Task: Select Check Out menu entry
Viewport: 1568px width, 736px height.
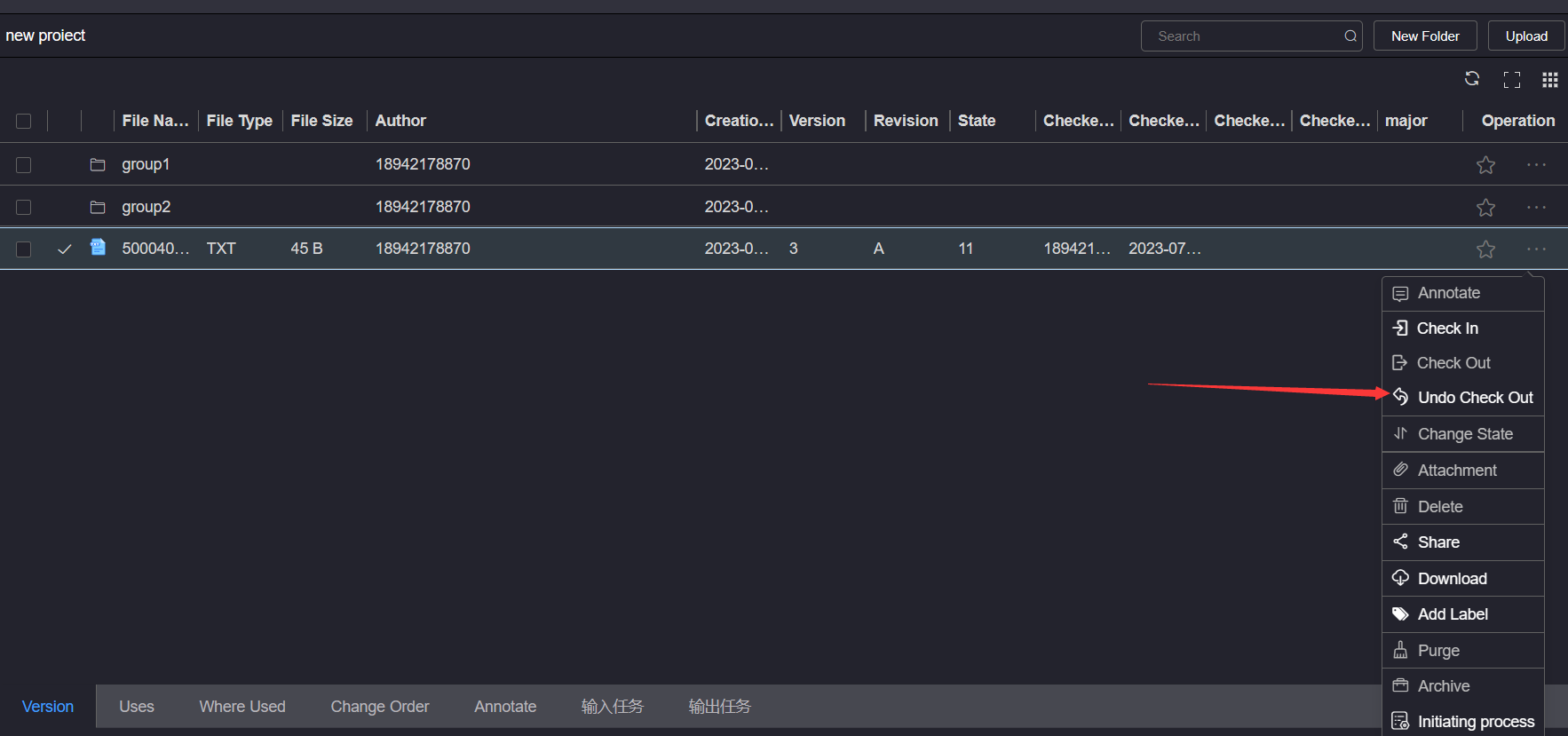Action: pyautogui.click(x=1462, y=363)
